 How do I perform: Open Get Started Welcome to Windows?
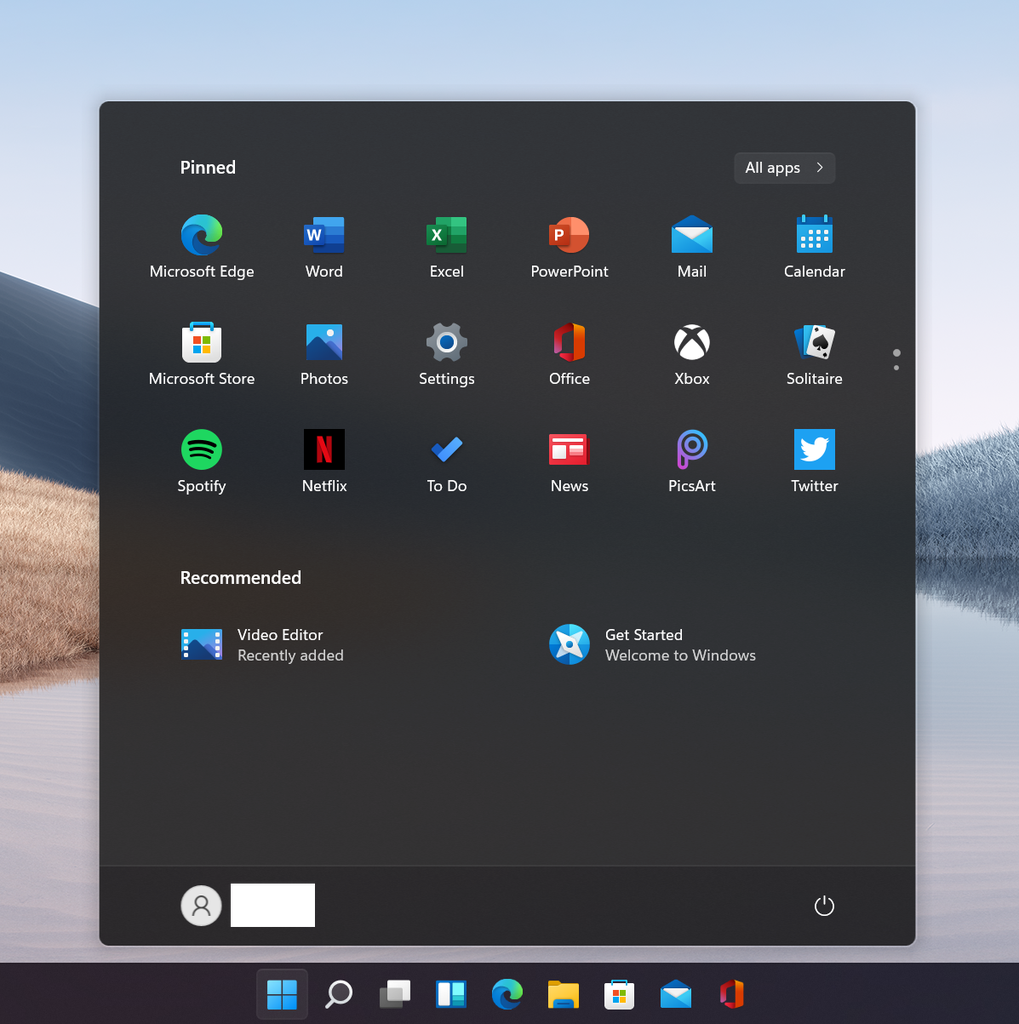(652, 645)
